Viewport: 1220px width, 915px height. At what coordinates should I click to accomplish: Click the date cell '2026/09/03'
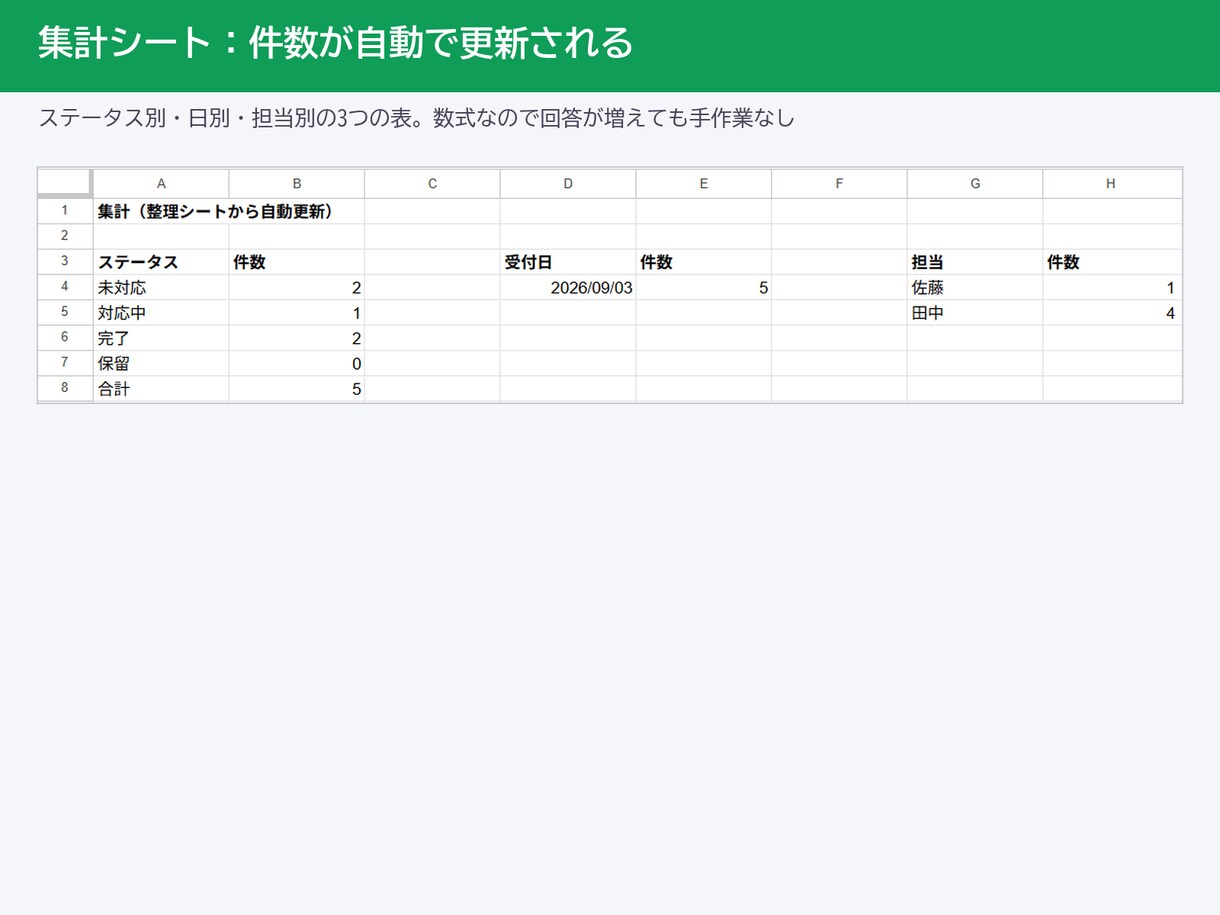(x=568, y=287)
